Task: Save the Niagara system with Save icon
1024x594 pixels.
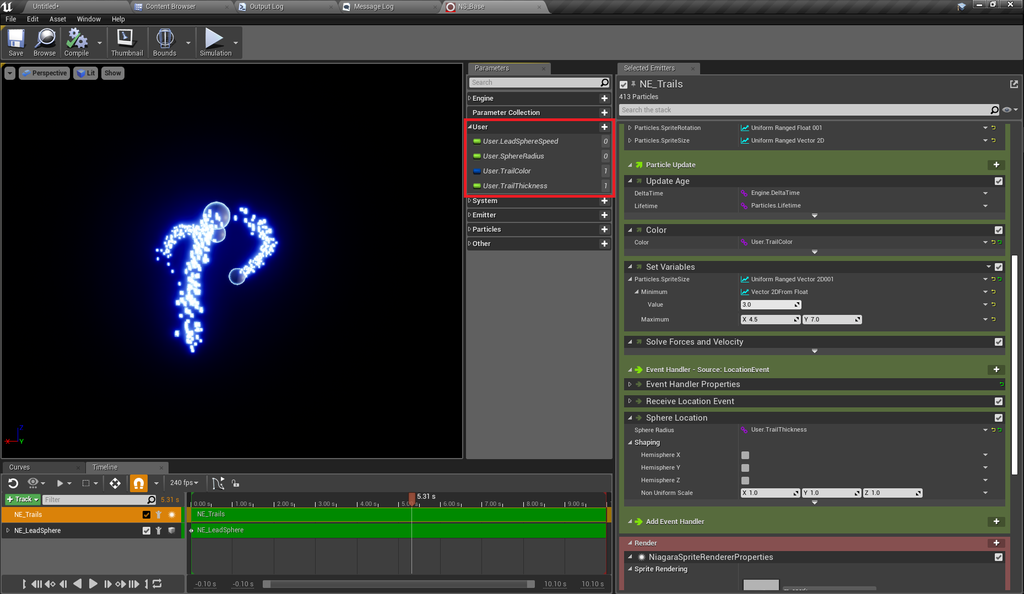Action: (x=16, y=42)
